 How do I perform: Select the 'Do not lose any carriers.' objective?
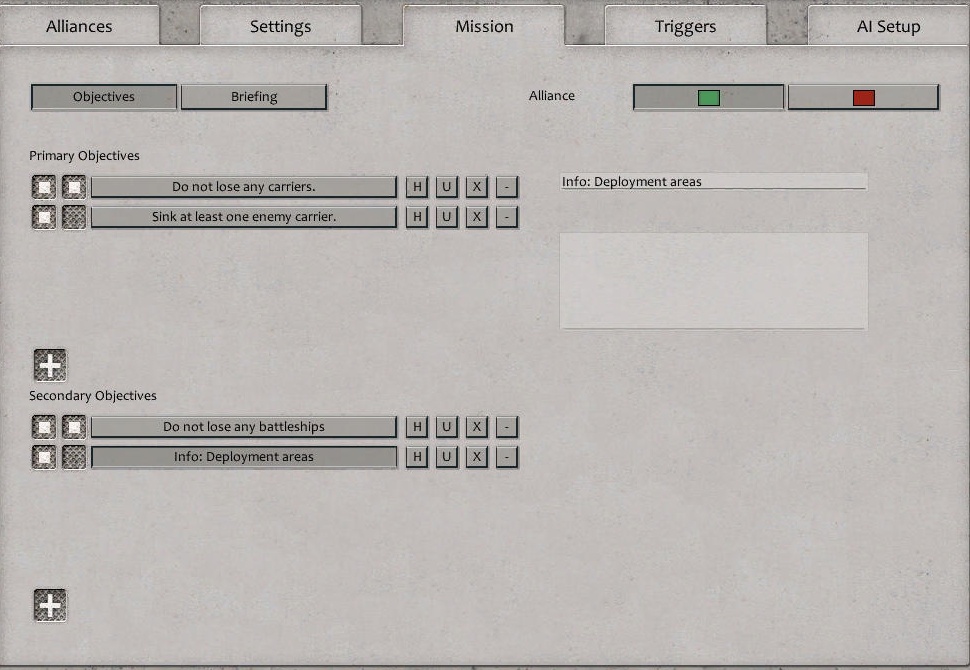tap(244, 187)
